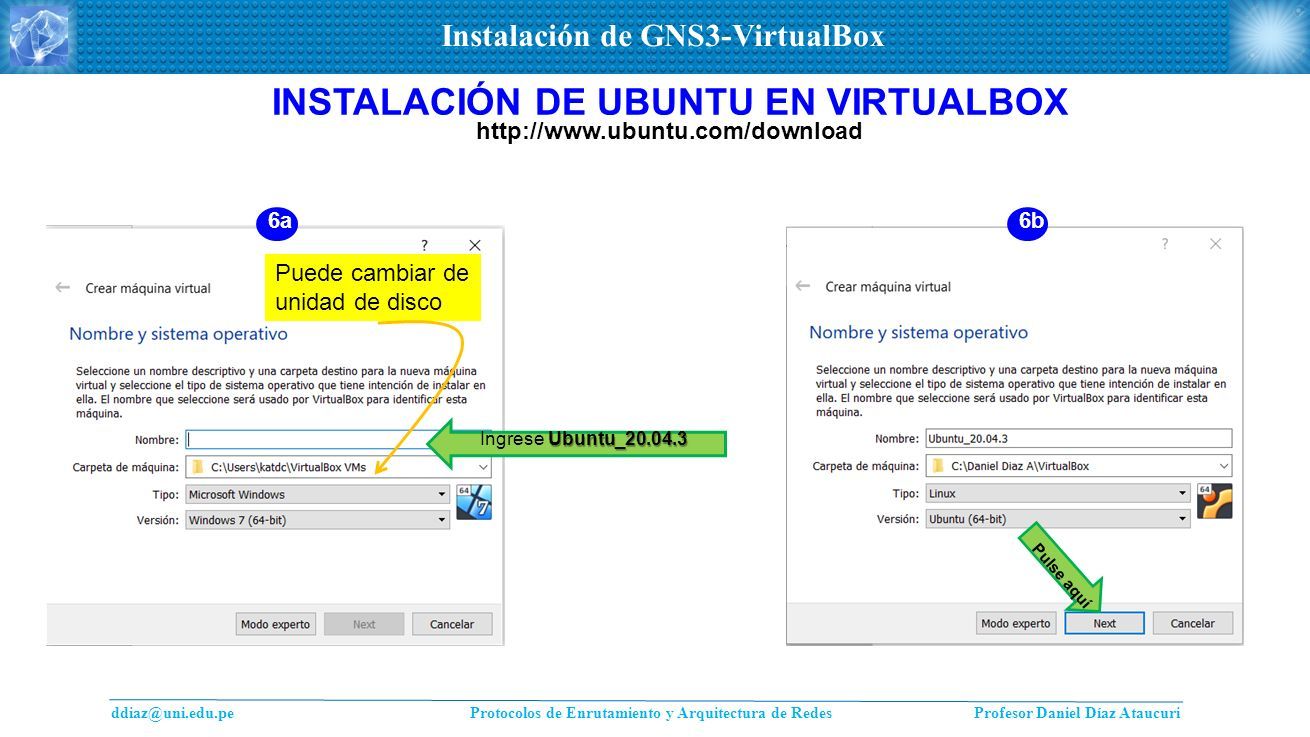Close the dialog 6a window
This screenshot has width=1310, height=737.
[x=475, y=245]
